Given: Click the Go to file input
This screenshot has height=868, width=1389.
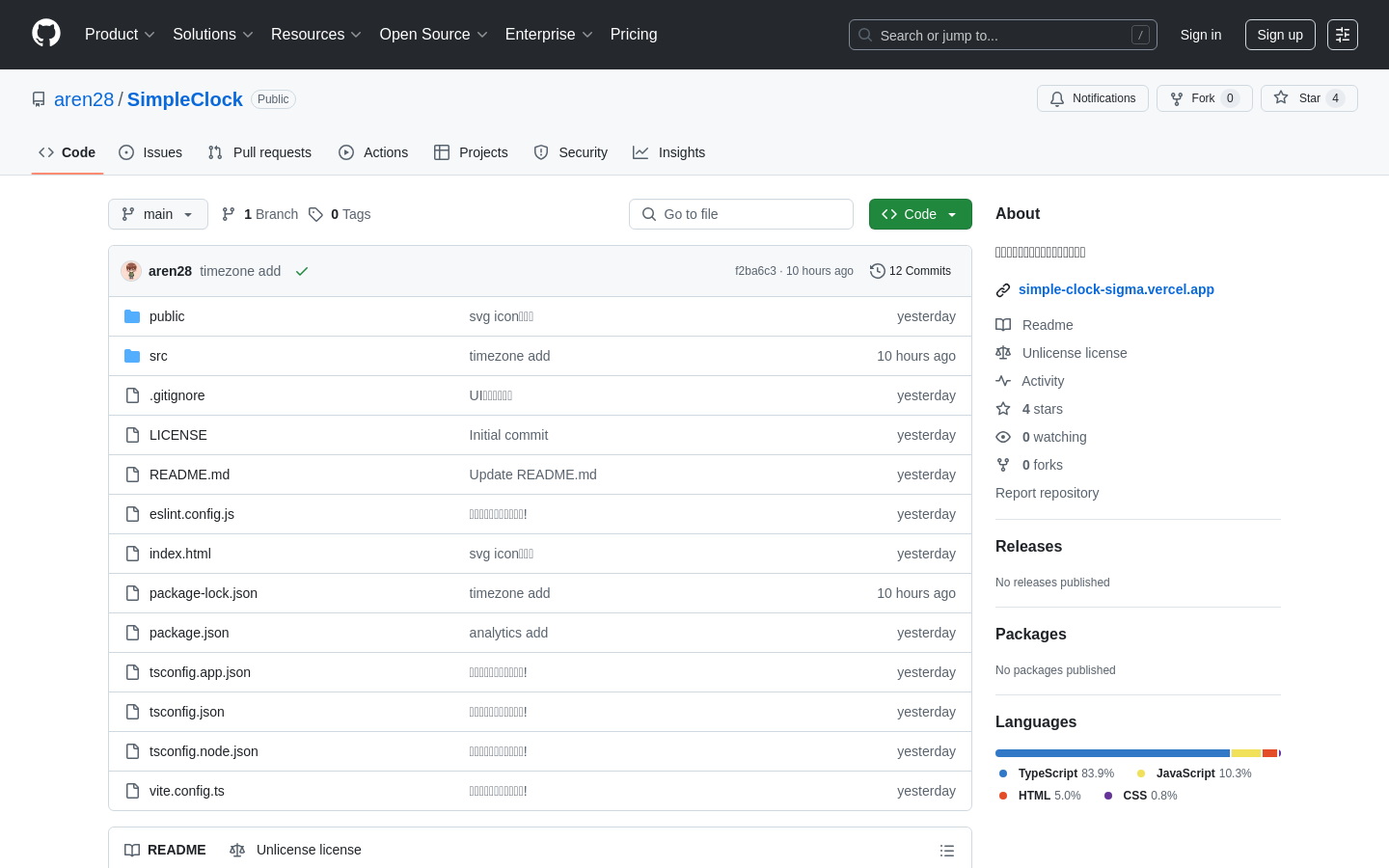Looking at the screenshot, I should [741, 214].
